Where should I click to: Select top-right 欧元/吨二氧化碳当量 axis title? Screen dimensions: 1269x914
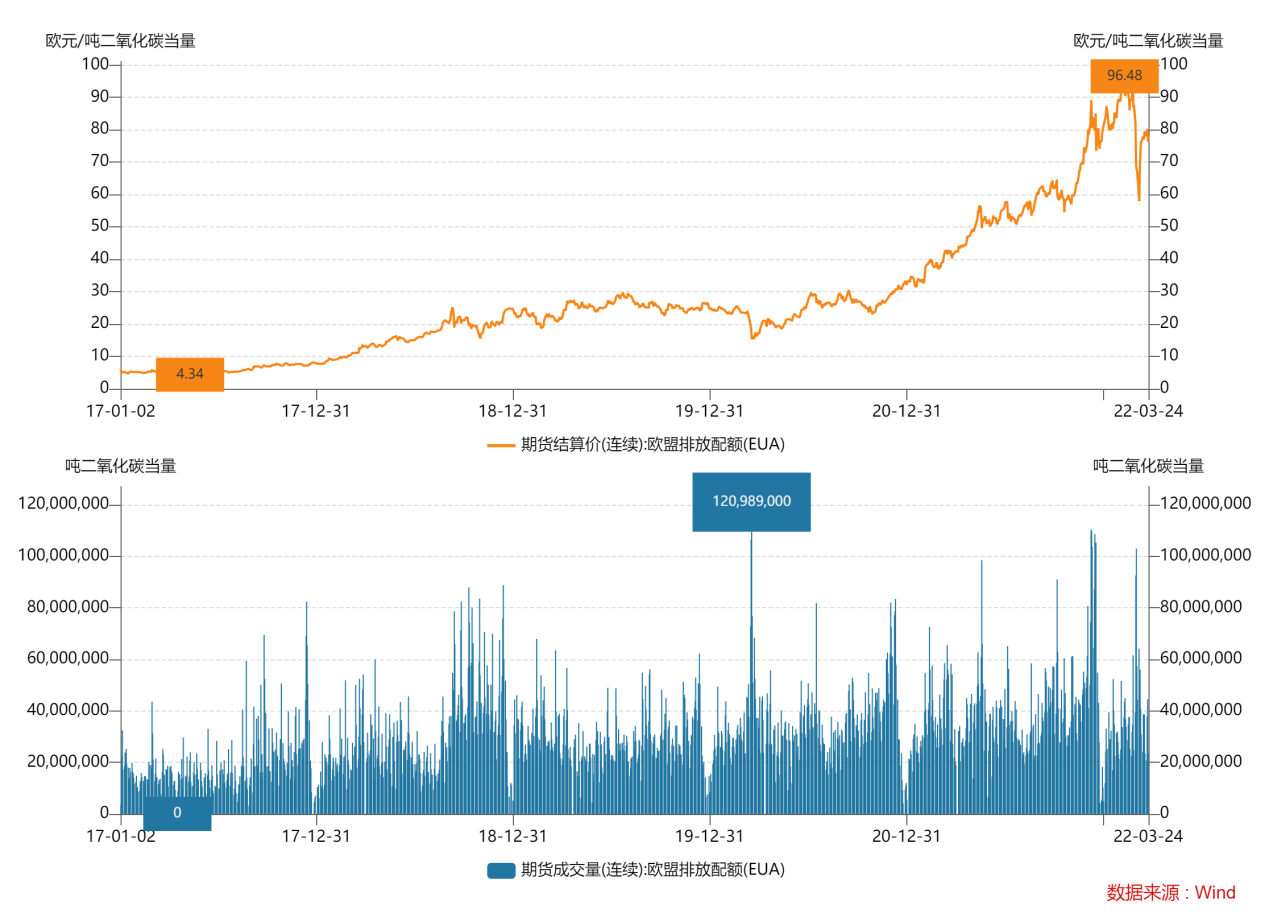tap(1148, 41)
